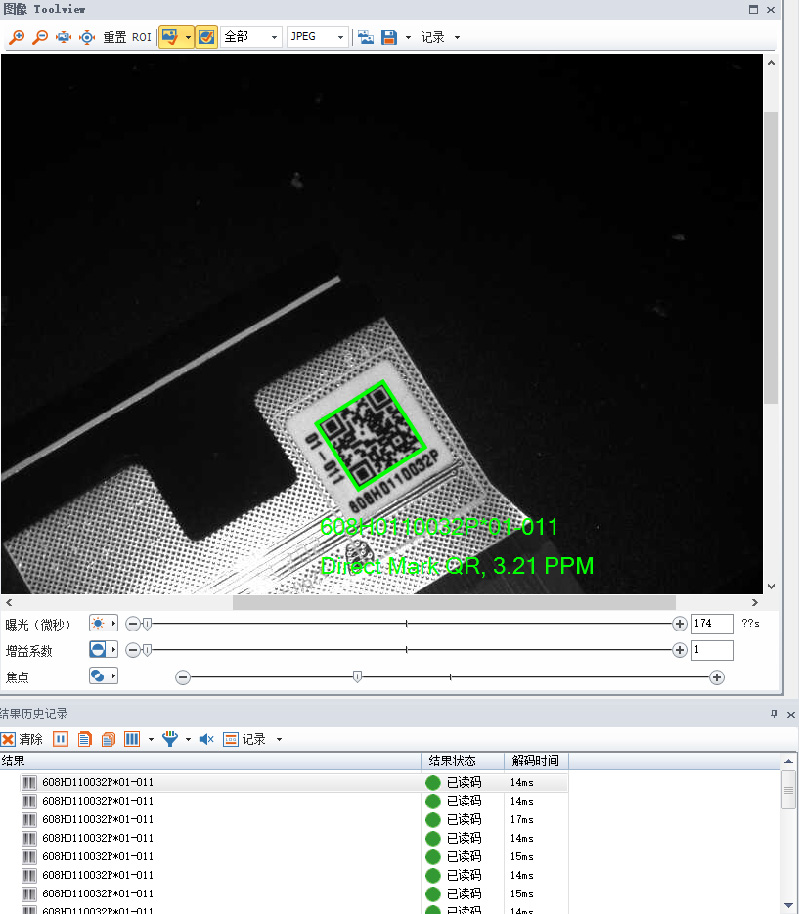The width and height of the screenshot is (799, 914).
Task: Increase exposure with the plus button
Action: click(x=680, y=624)
